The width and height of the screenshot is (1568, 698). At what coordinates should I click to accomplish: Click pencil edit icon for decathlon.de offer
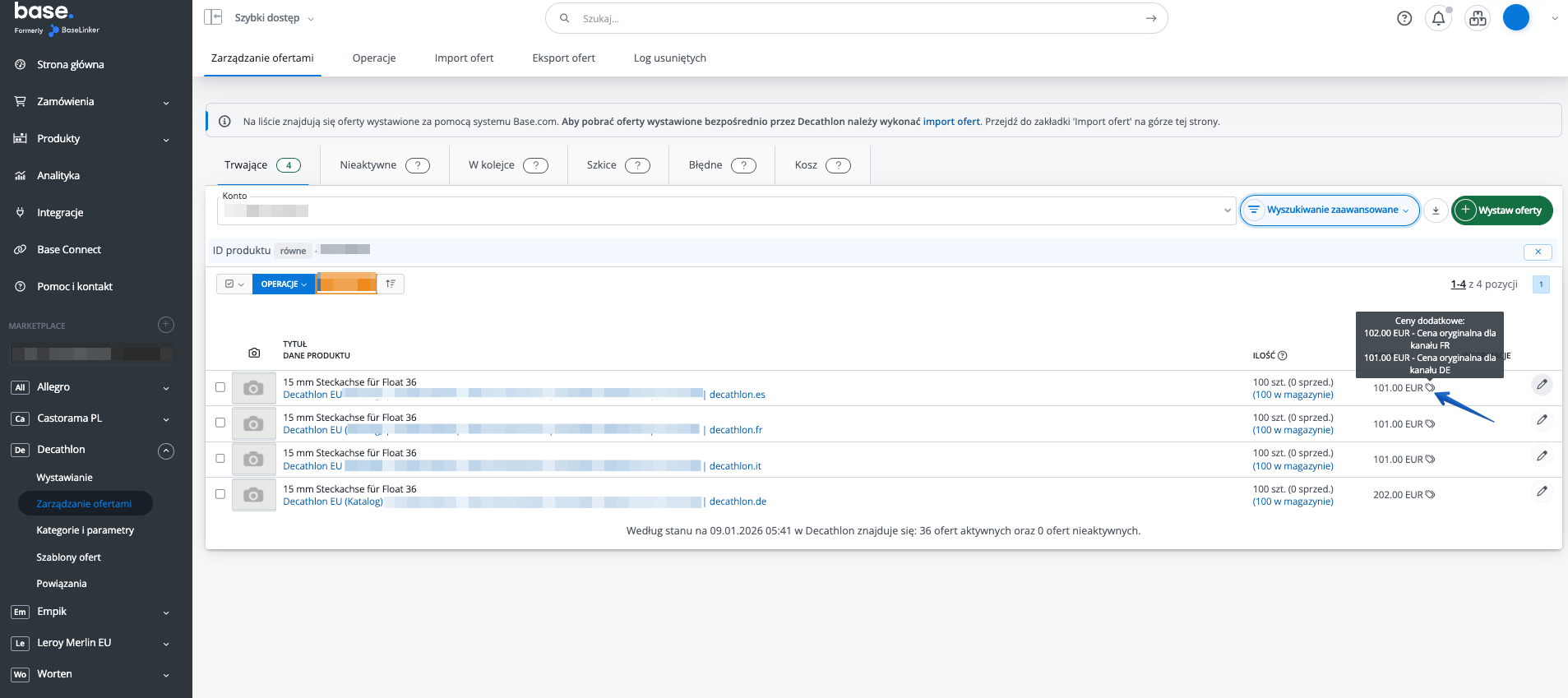(1542, 492)
